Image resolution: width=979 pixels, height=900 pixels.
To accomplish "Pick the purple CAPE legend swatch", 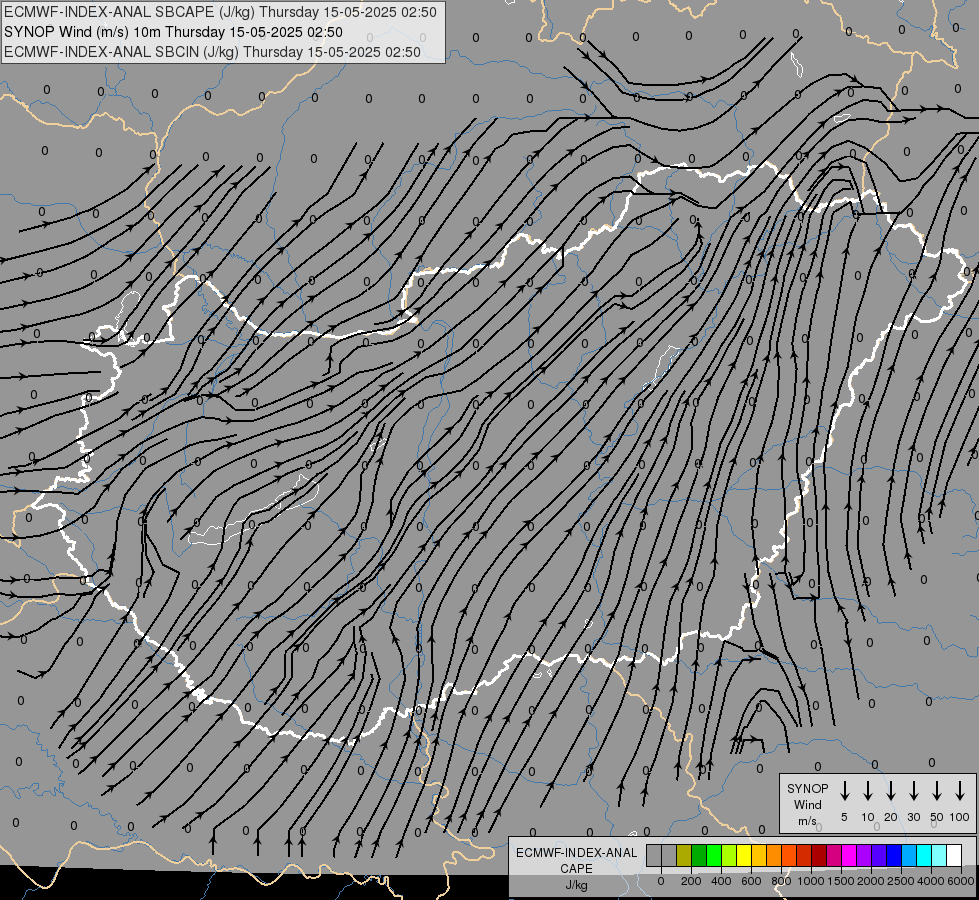I will pyautogui.click(x=863, y=855).
